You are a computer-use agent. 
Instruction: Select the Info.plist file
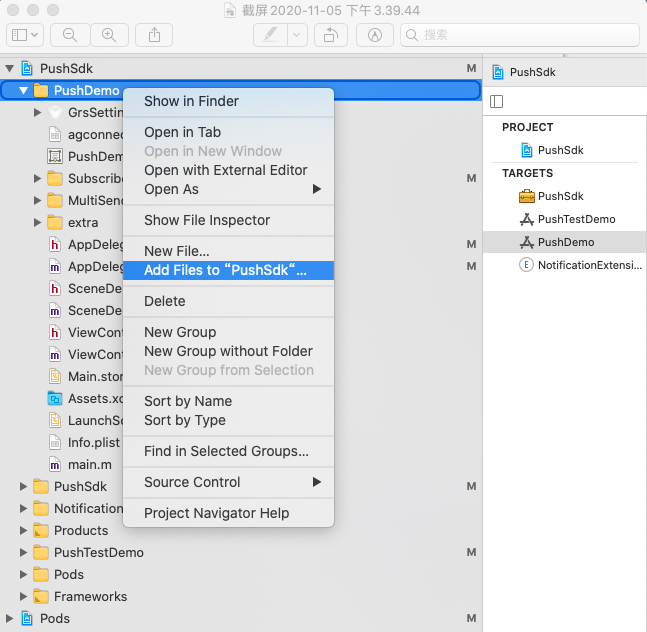94,442
